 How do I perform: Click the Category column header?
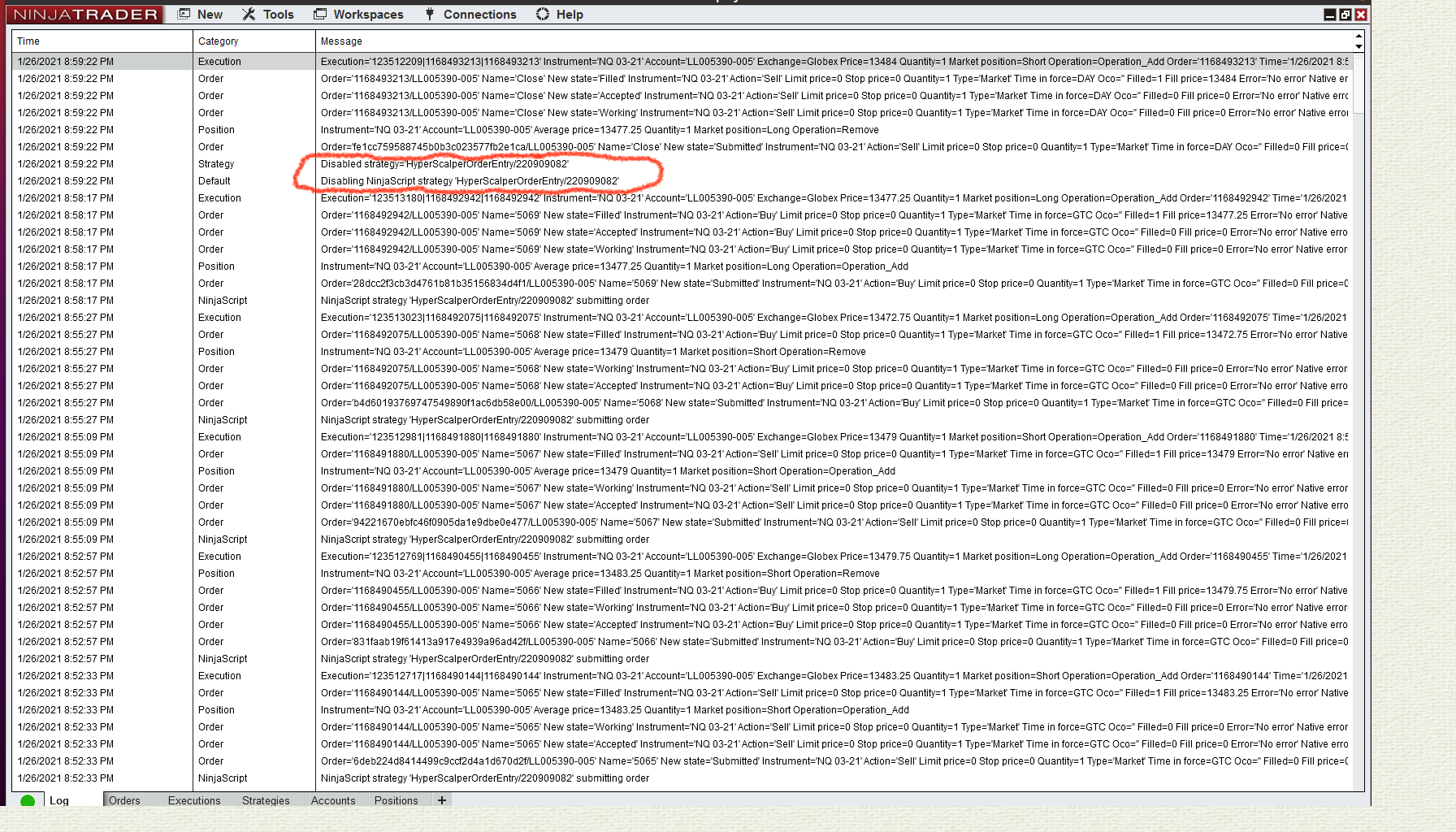(x=253, y=41)
